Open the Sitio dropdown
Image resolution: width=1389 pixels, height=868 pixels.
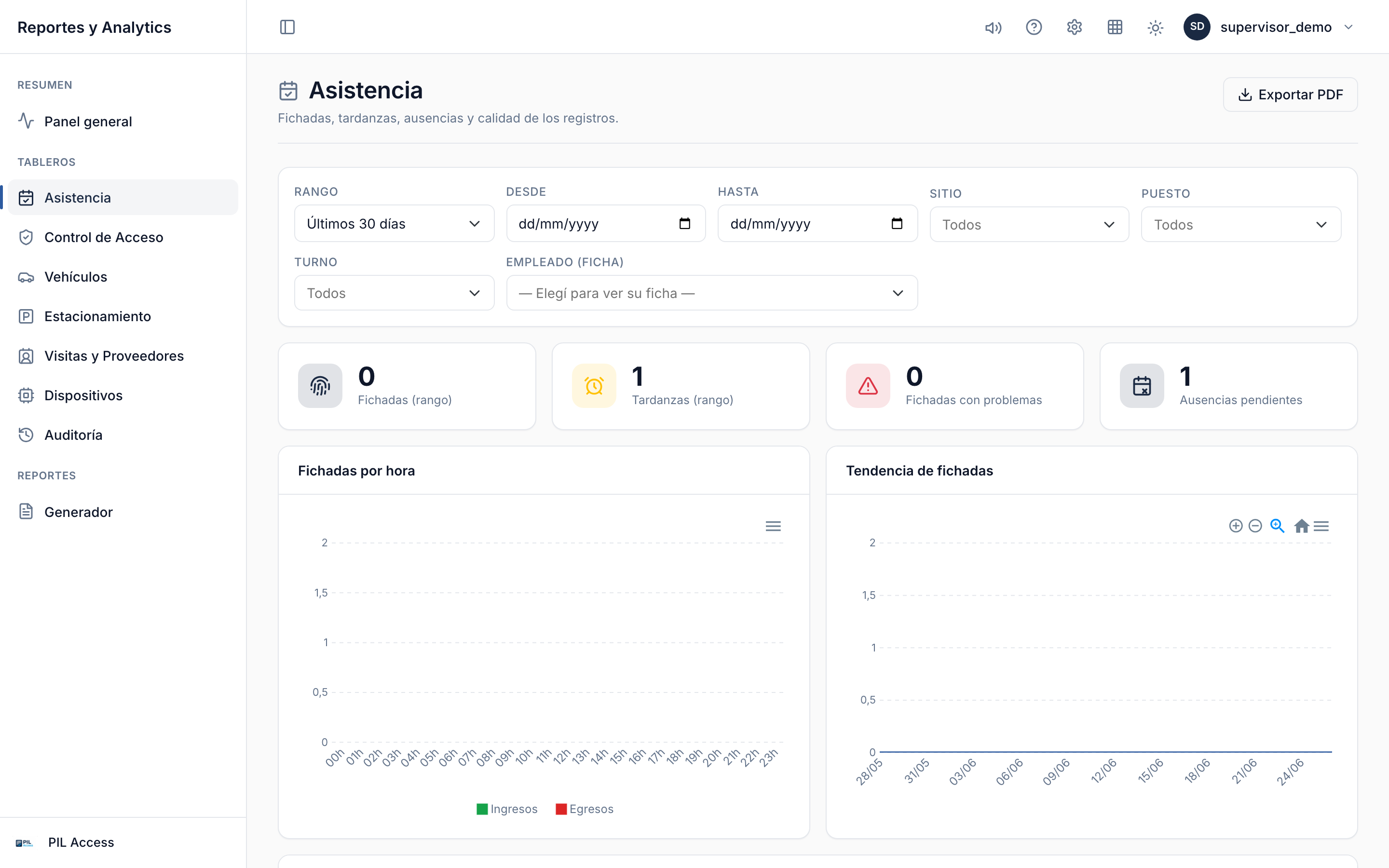(1029, 224)
